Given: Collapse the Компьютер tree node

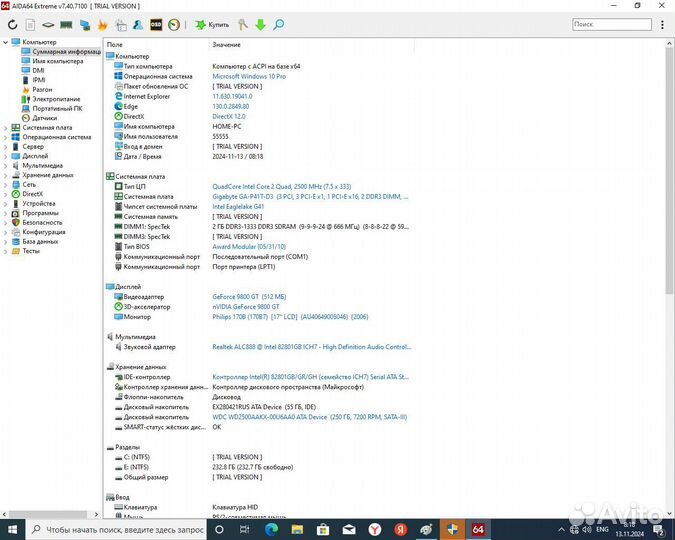Looking at the screenshot, I should [6, 42].
